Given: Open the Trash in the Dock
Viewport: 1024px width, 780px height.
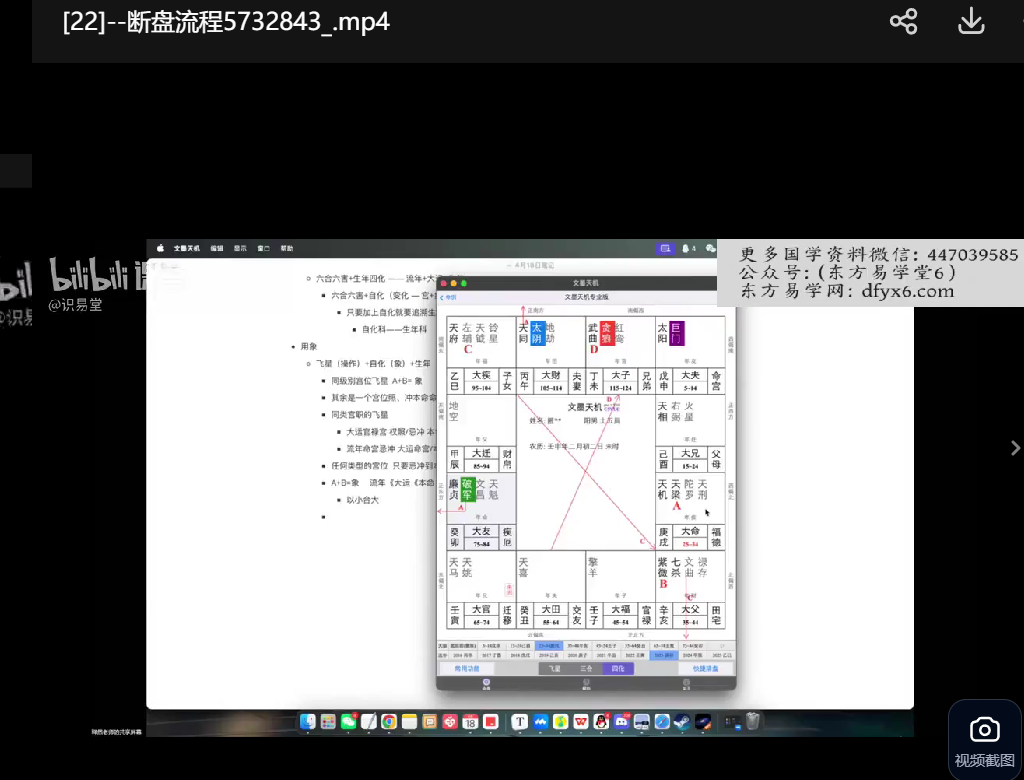Looking at the screenshot, I should [x=753, y=721].
